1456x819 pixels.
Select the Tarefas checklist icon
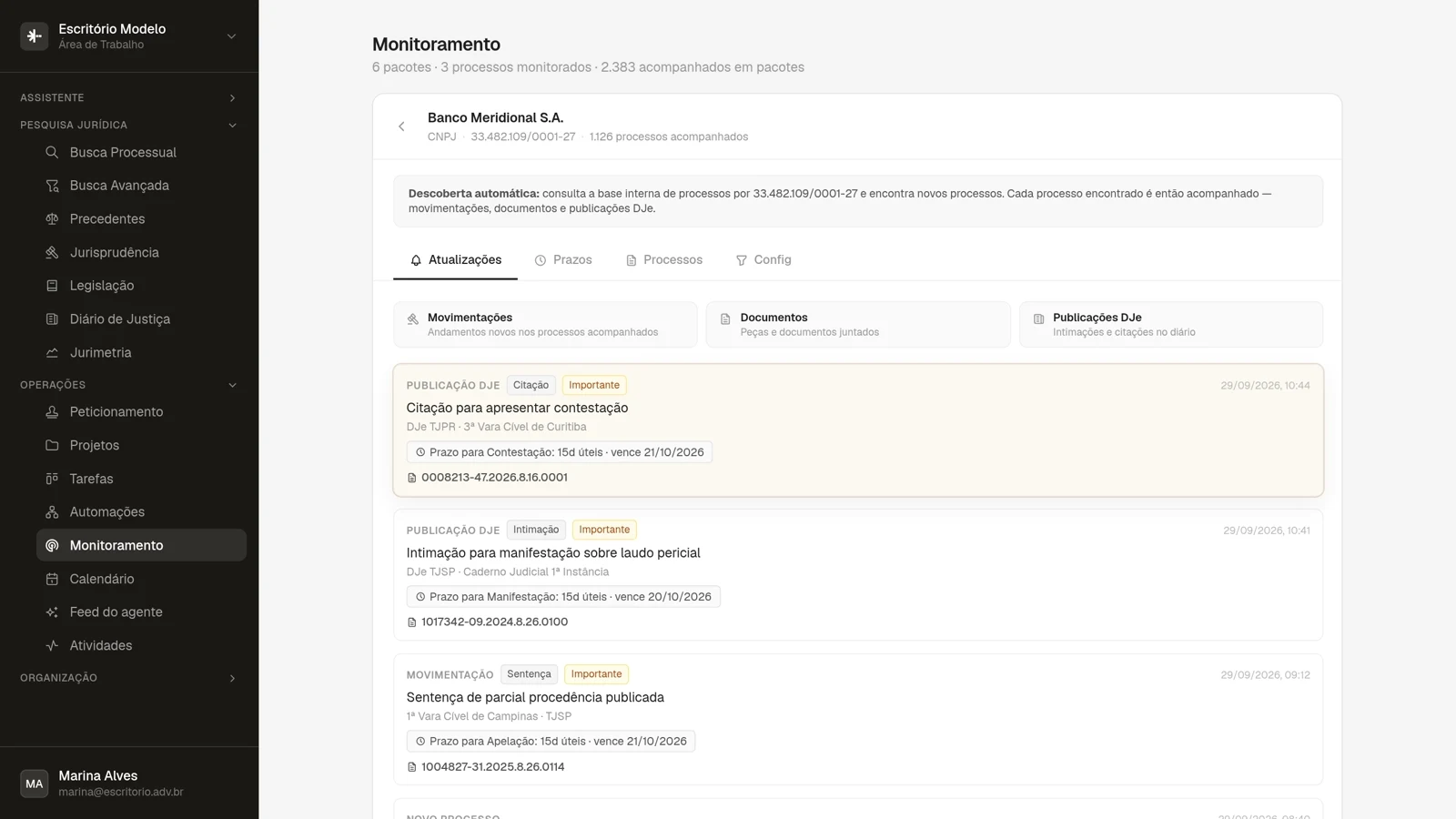point(52,479)
